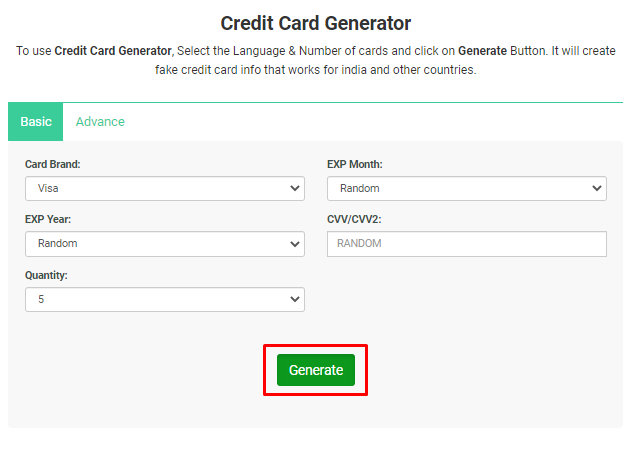Viewport: 633px width, 449px height.
Task: Expand the EXP Month dropdown
Action: (x=467, y=189)
